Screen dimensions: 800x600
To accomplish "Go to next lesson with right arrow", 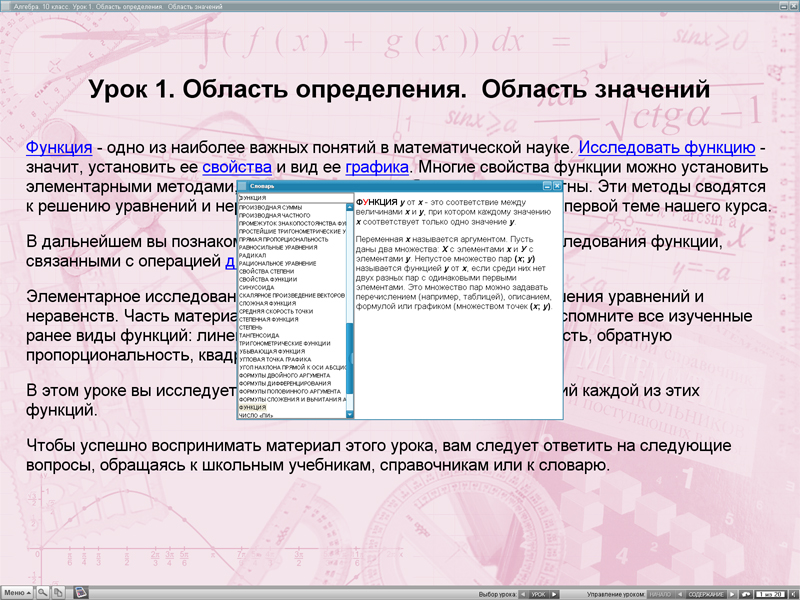I will pyautogui.click(x=553, y=590).
